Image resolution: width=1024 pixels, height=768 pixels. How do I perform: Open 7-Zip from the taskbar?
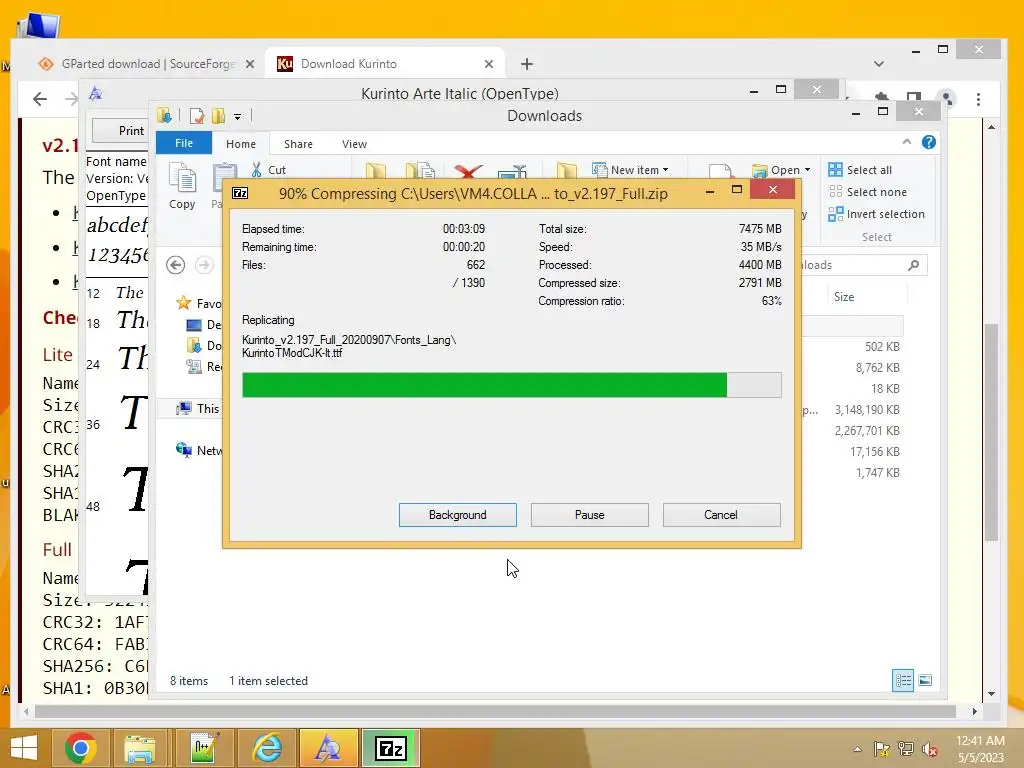(391, 748)
